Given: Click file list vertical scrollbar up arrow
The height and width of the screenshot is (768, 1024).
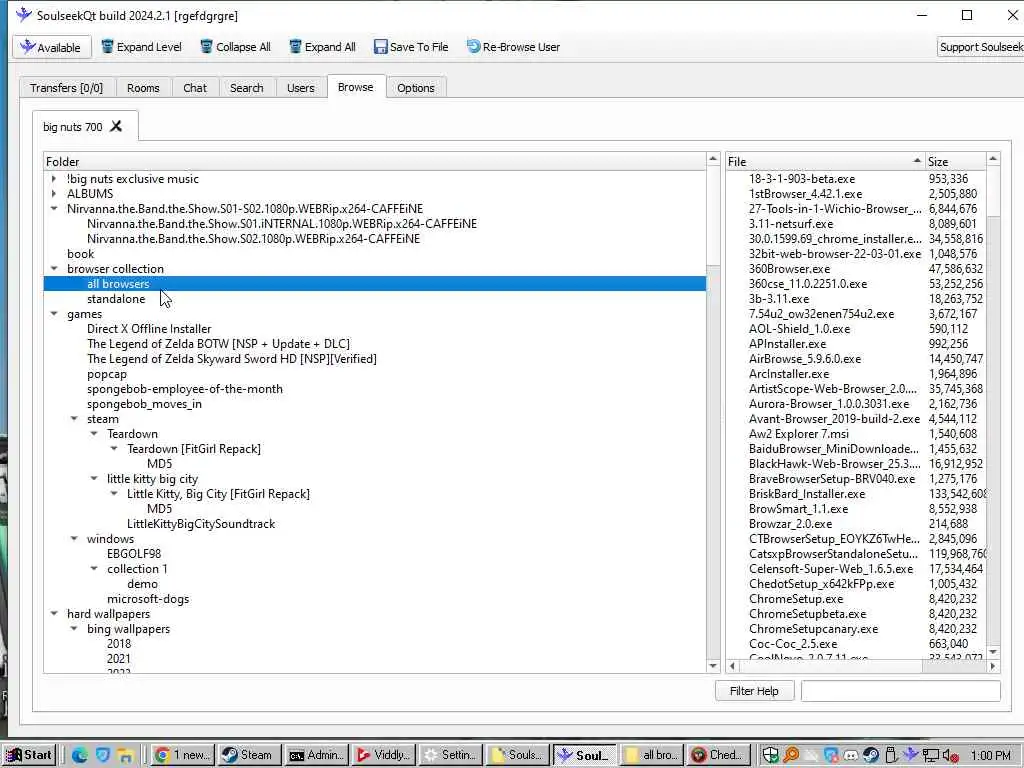Looking at the screenshot, I should (993, 159).
